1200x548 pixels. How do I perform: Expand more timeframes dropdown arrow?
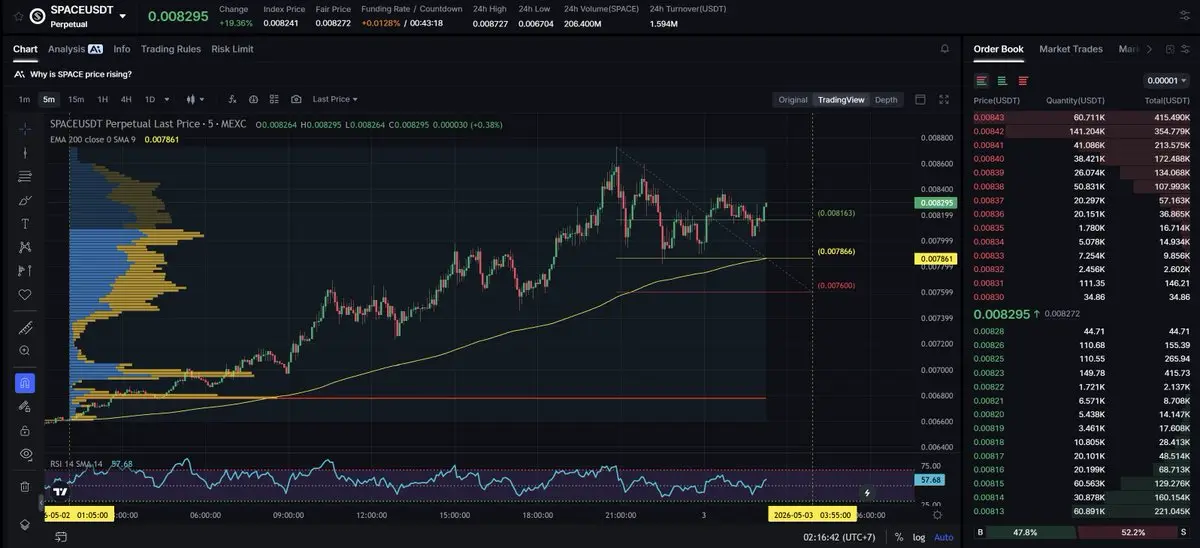pyautogui.click(x=169, y=100)
